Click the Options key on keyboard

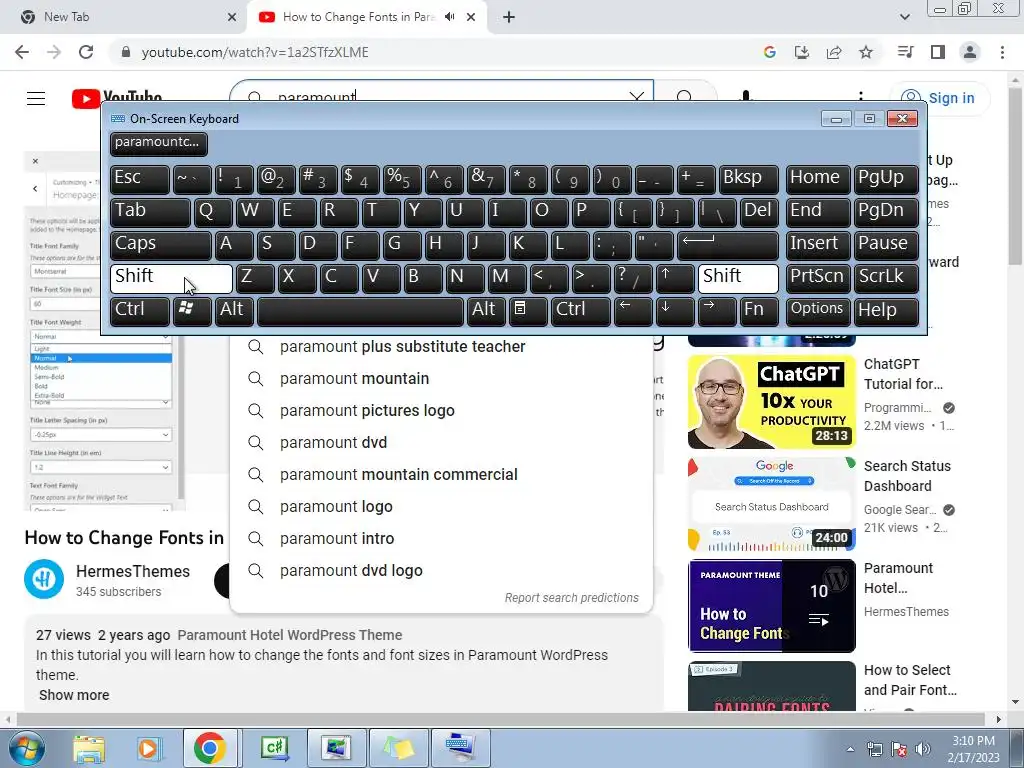tap(818, 310)
